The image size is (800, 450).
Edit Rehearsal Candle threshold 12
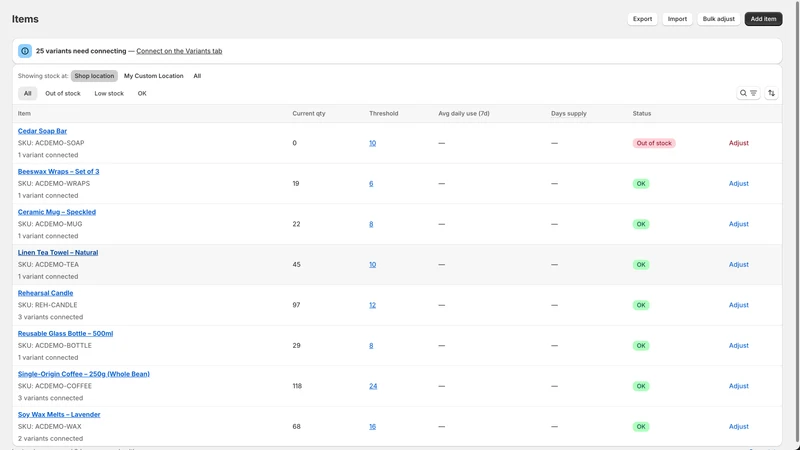(372, 305)
